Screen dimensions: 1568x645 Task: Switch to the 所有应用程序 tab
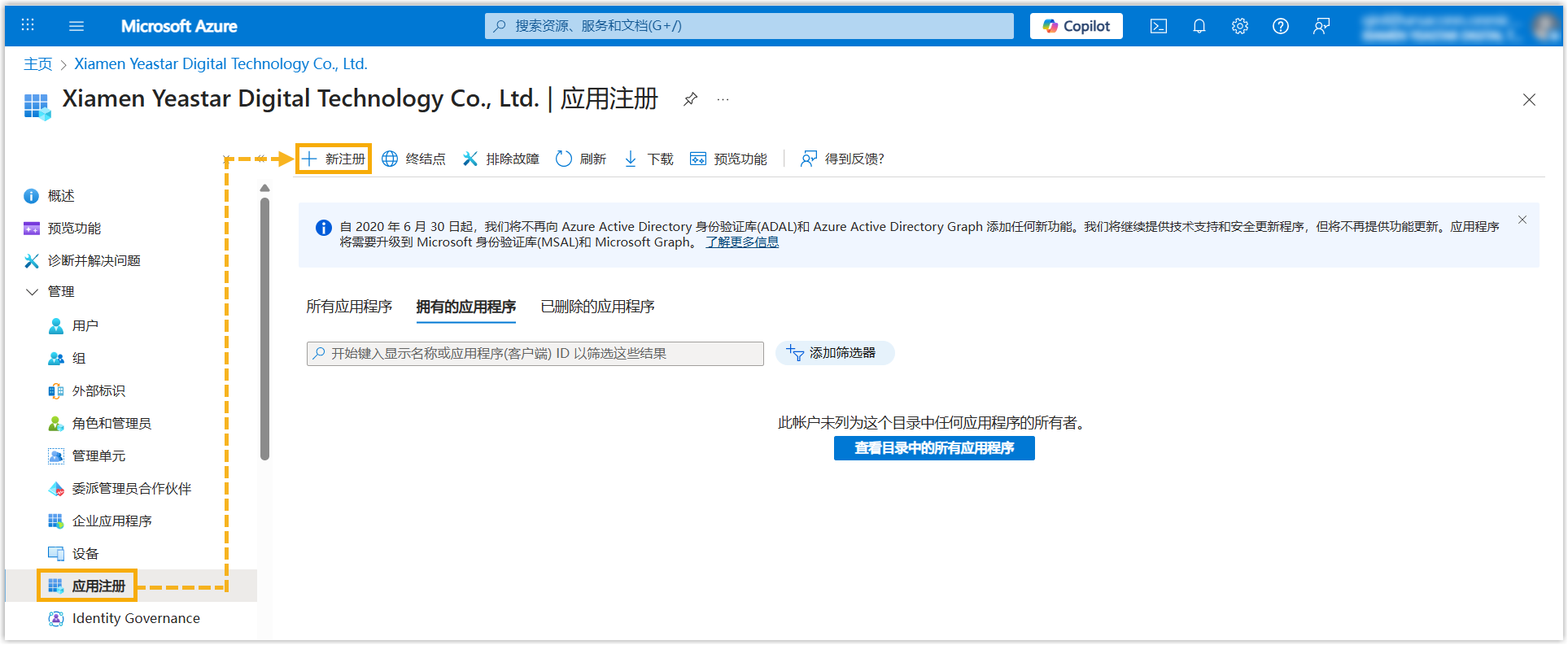(x=349, y=307)
